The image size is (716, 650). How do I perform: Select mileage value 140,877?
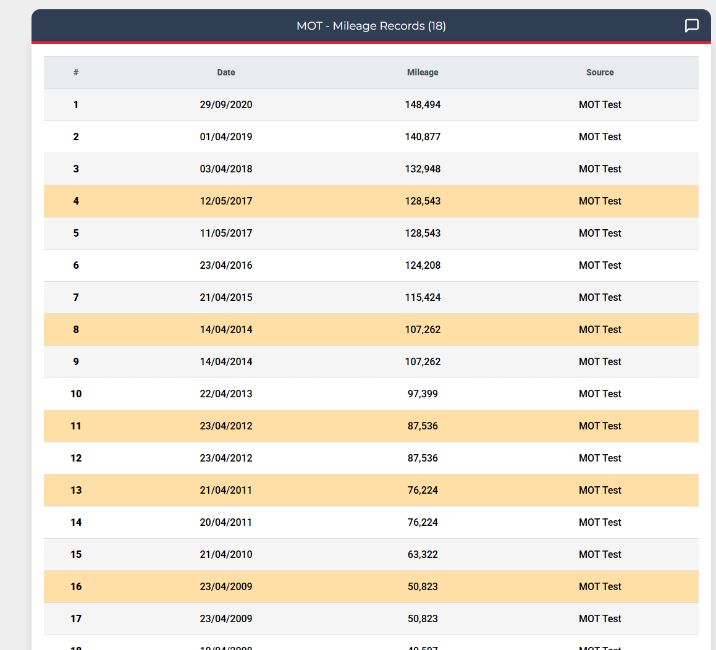pyautogui.click(x=423, y=137)
